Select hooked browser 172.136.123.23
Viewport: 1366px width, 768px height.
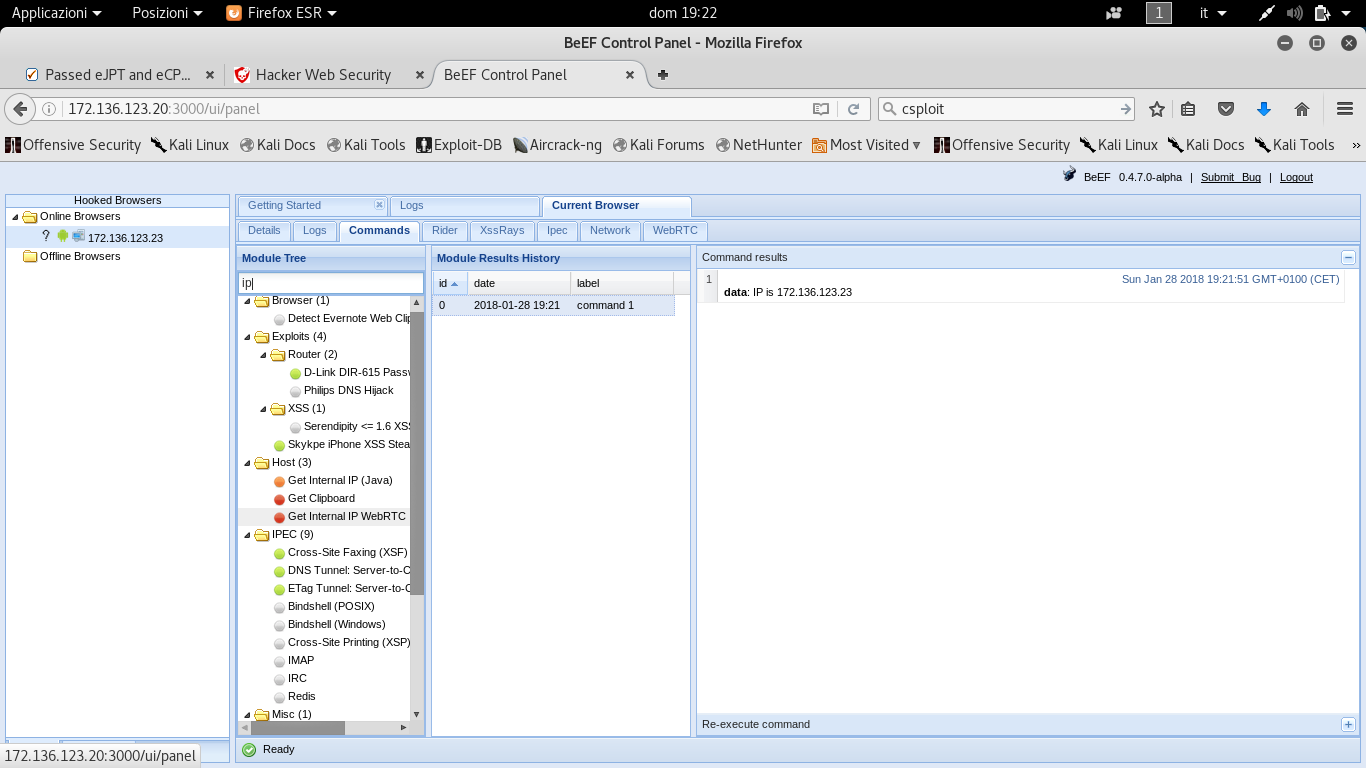[125, 238]
